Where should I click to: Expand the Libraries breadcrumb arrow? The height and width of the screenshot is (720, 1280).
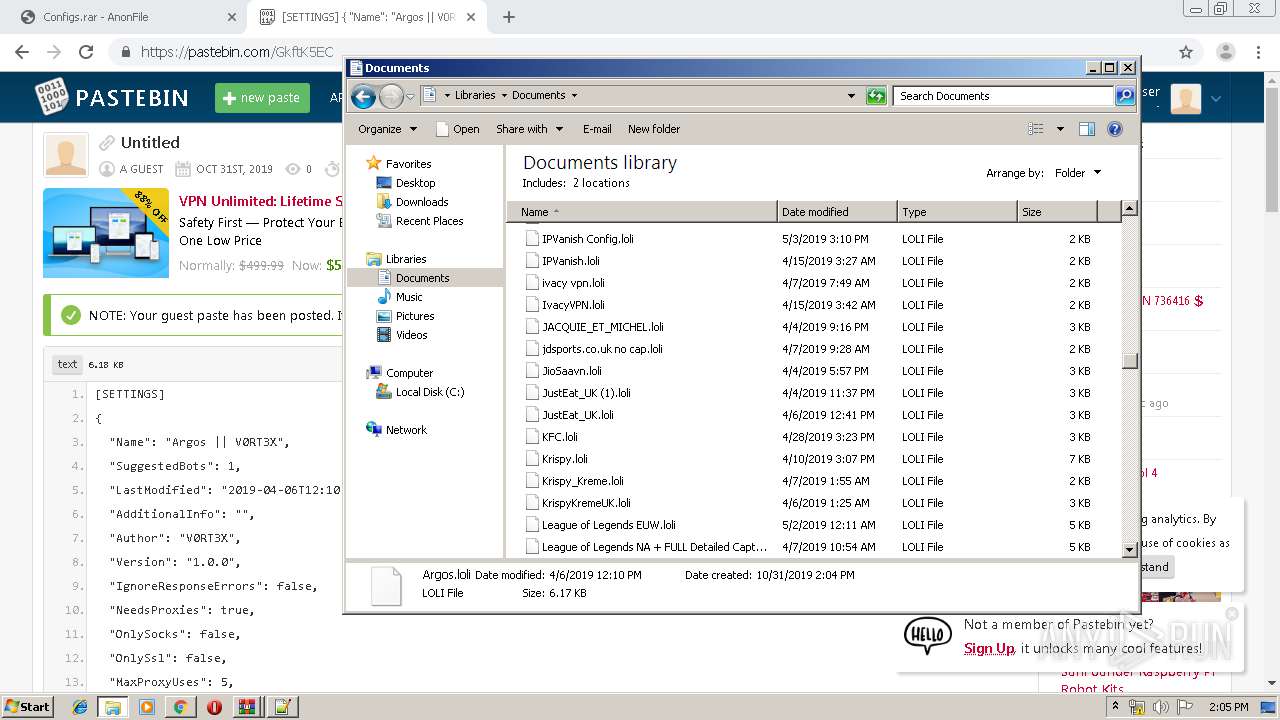pyautogui.click(x=503, y=96)
